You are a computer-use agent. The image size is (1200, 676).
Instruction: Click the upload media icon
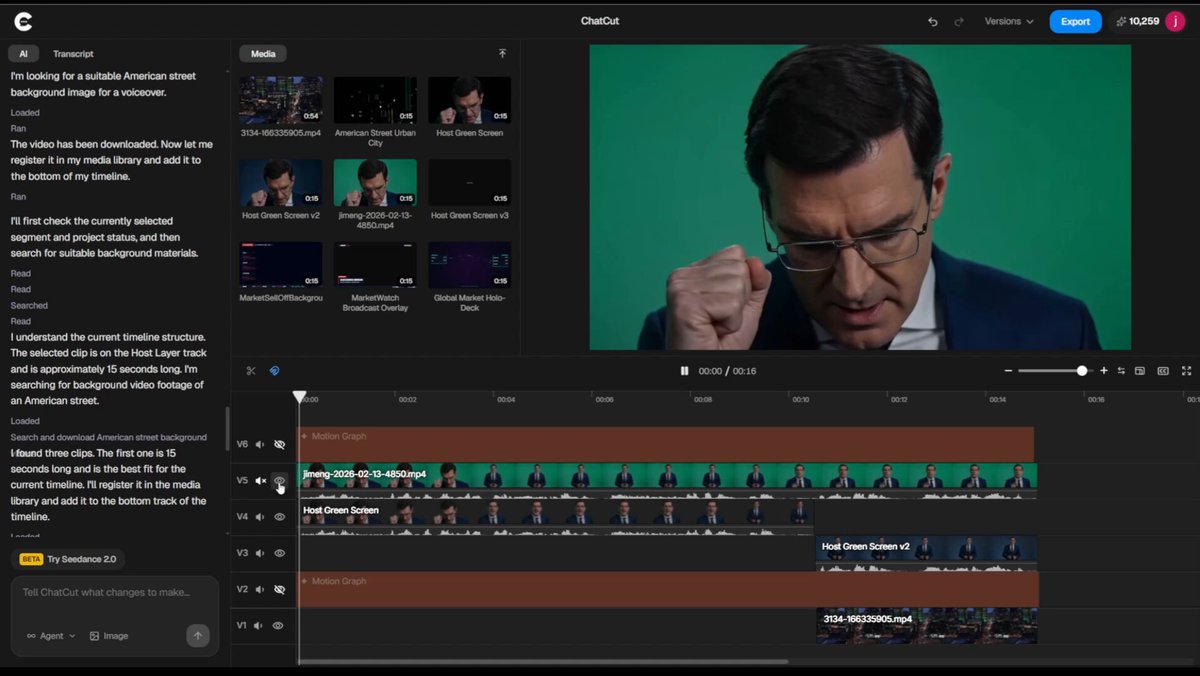(502, 53)
